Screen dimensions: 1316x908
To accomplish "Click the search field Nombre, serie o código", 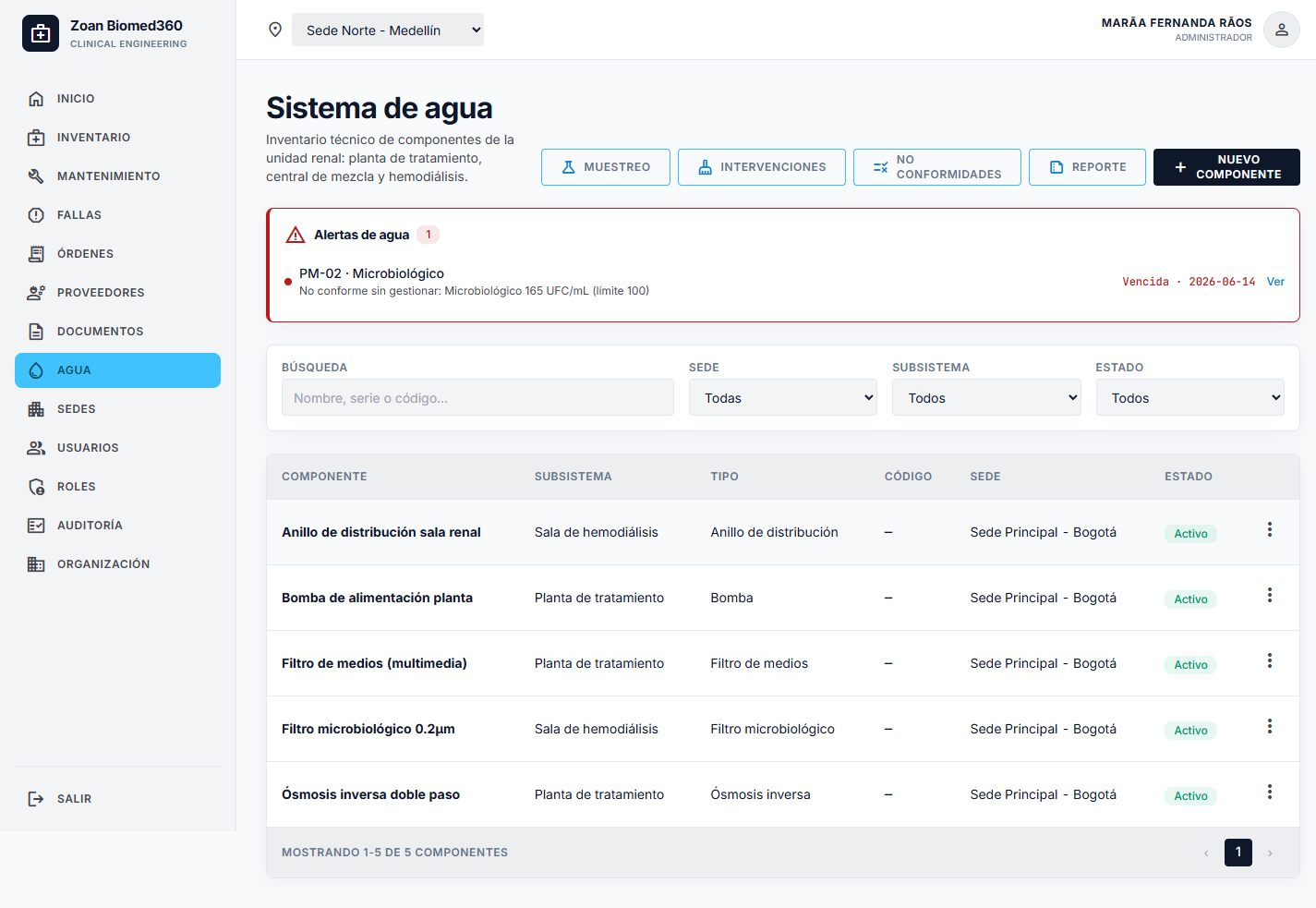I will [477, 397].
